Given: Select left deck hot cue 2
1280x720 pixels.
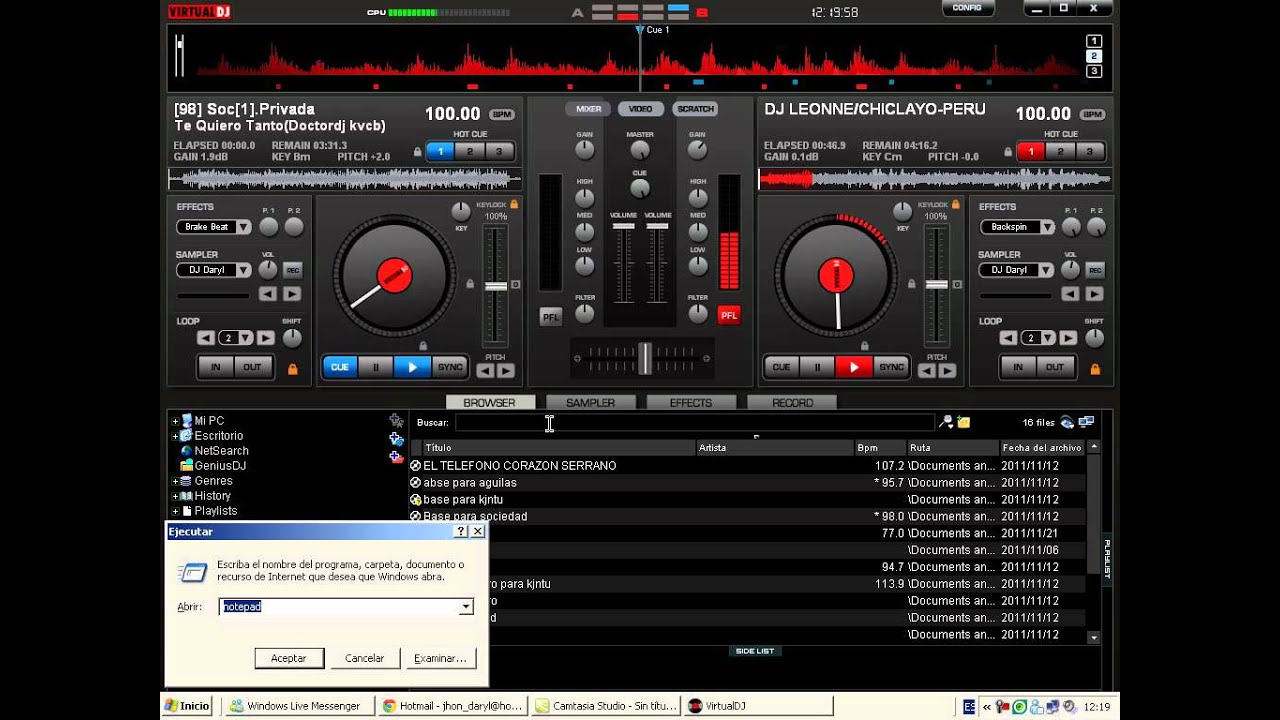Looking at the screenshot, I should click(470, 152).
